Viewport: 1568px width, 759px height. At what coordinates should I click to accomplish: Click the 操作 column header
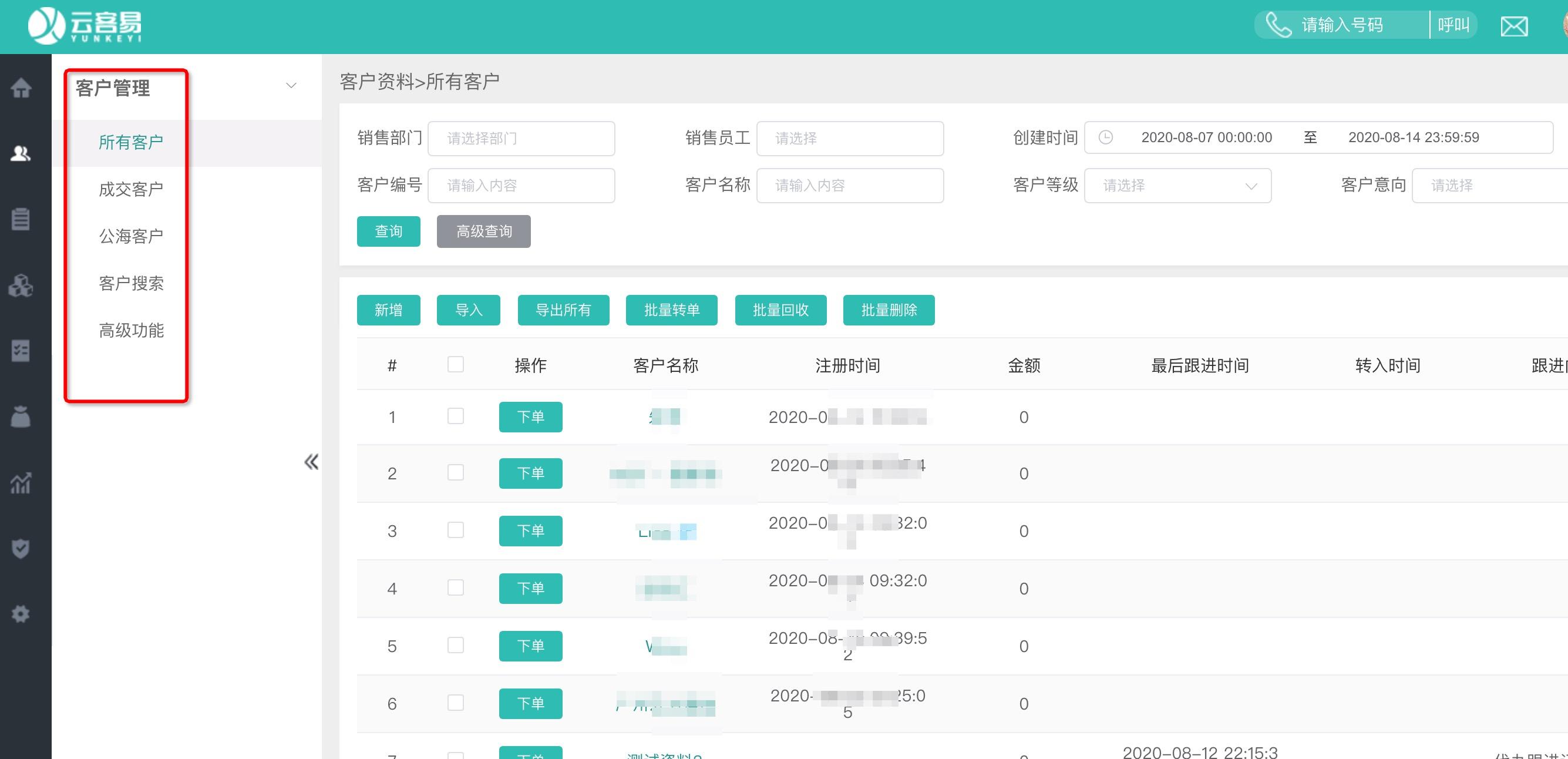click(x=530, y=365)
